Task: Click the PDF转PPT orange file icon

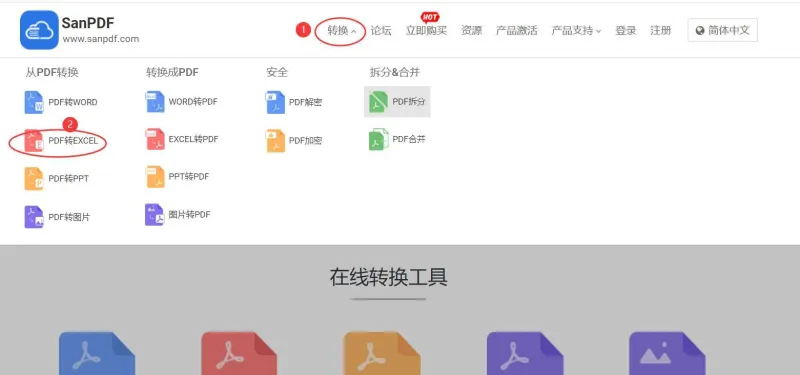Action: coord(34,179)
